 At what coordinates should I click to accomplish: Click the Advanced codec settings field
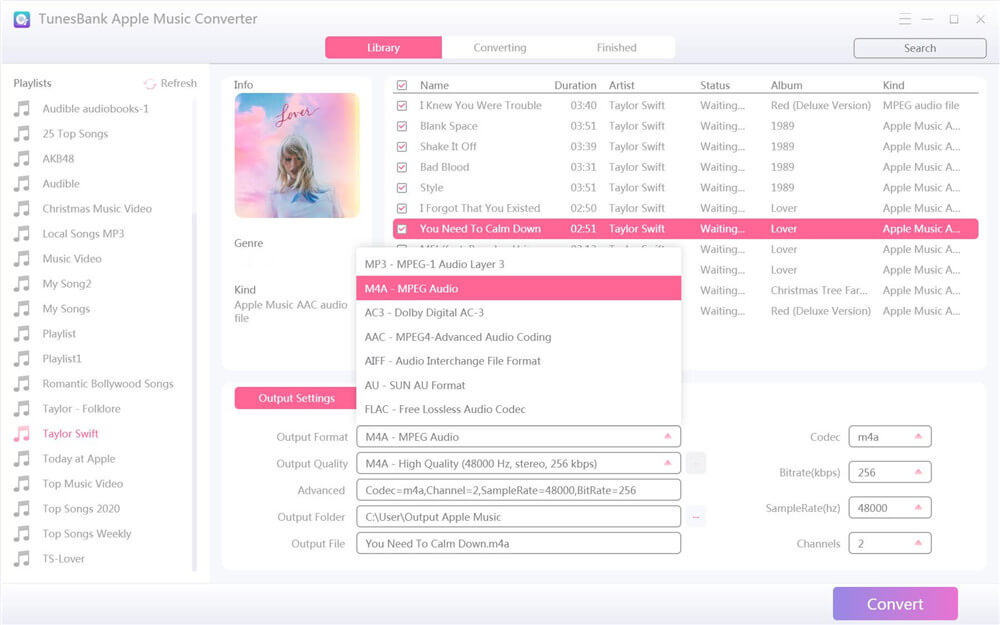[518, 490]
